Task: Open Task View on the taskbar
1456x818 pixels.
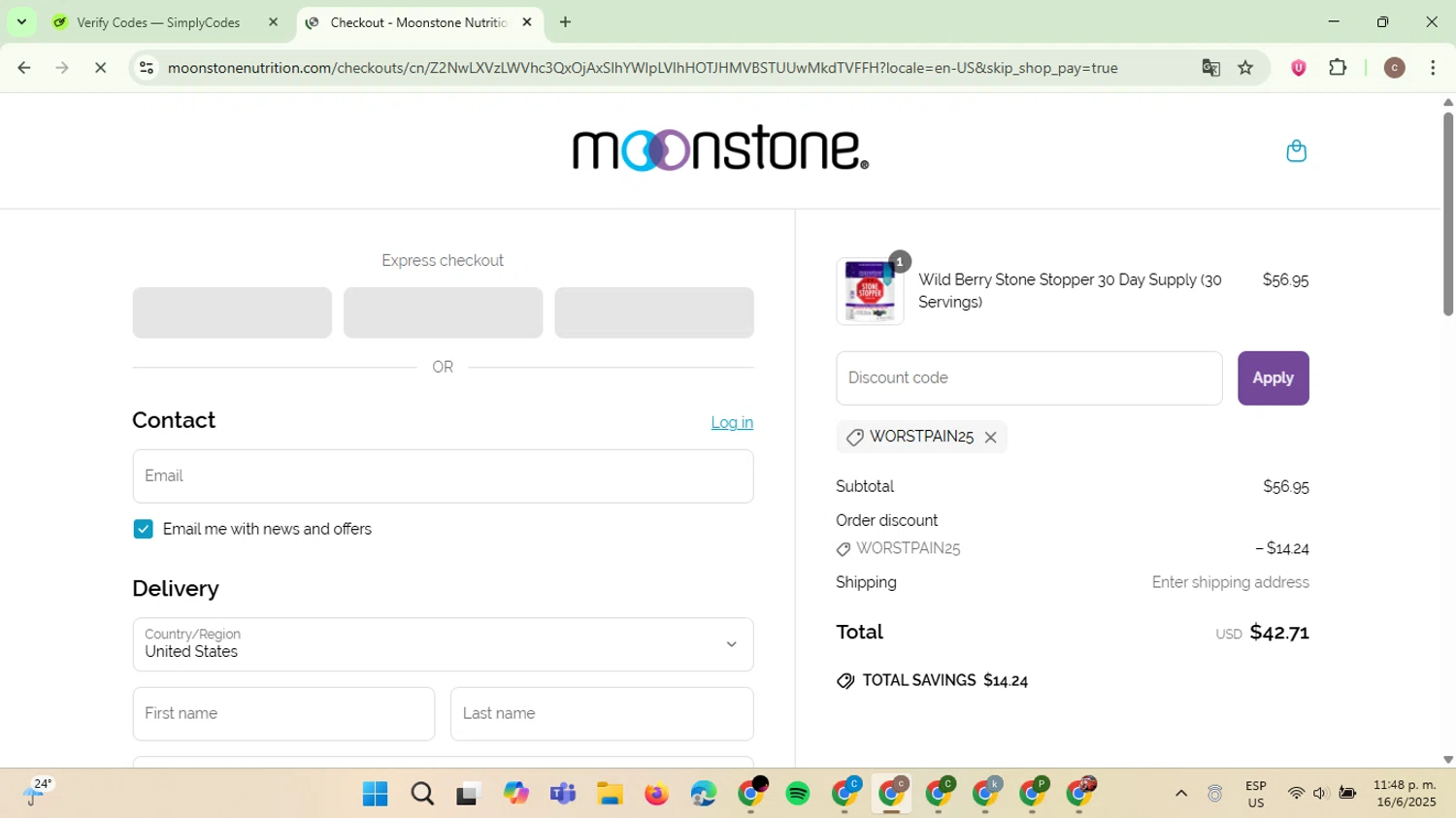Action: click(x=469, y=794)
